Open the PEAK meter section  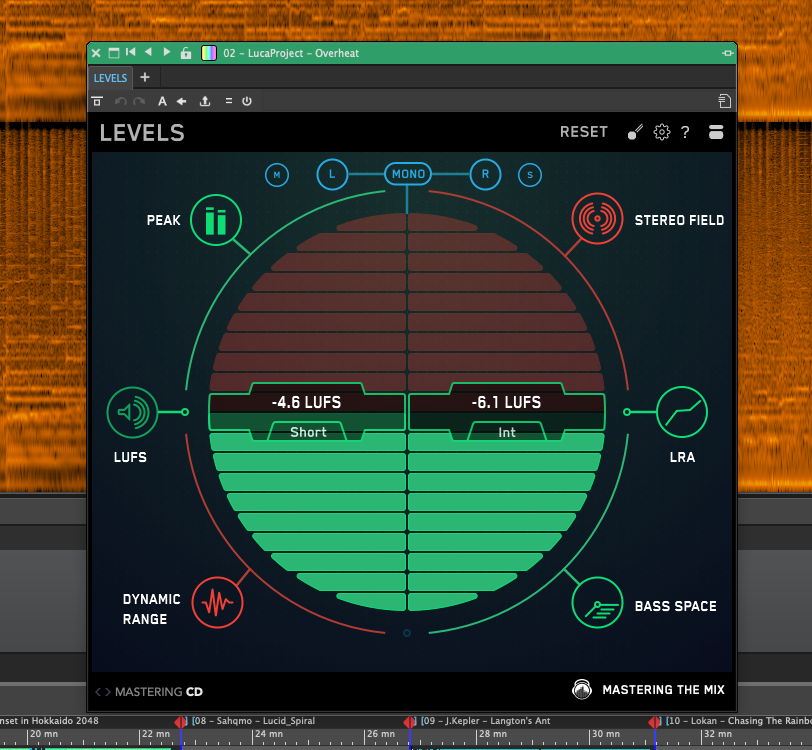point(216,220)
